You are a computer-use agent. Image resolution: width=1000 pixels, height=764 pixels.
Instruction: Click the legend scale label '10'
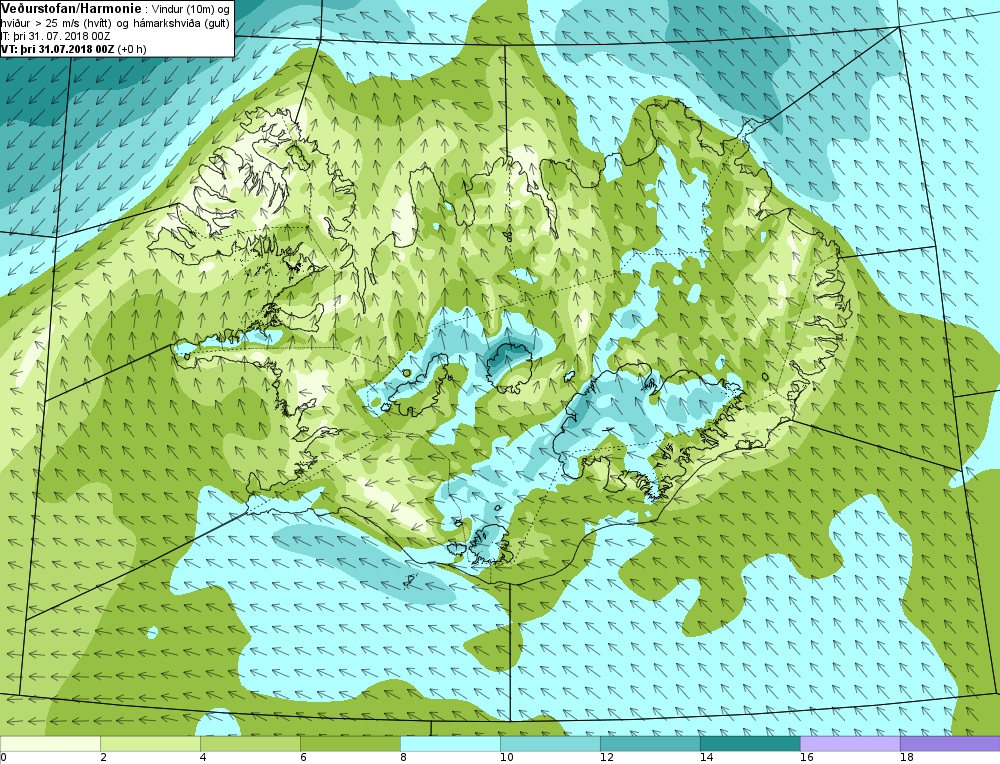coord(506,758)
